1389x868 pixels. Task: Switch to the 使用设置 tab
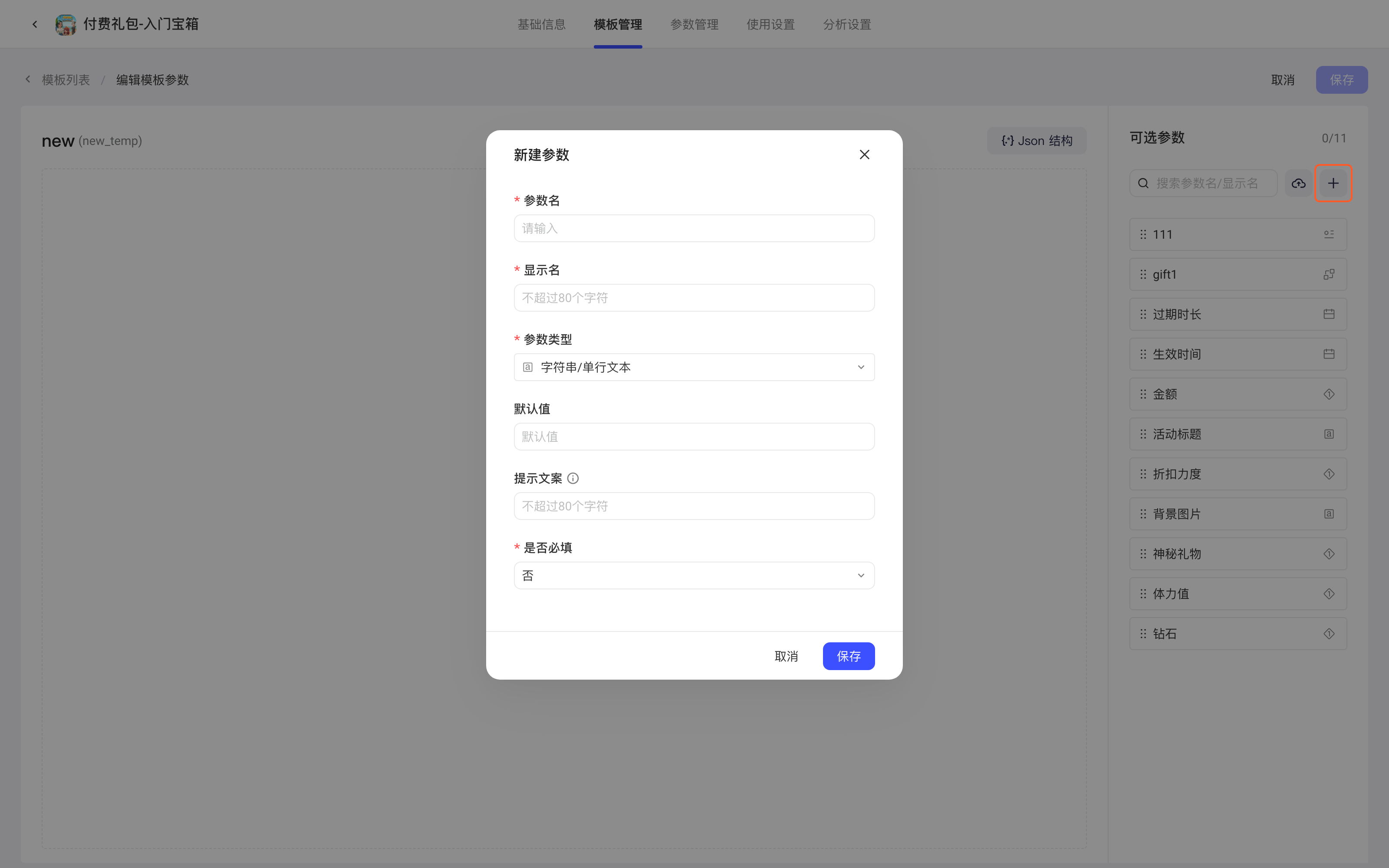[x=770, y=24]
